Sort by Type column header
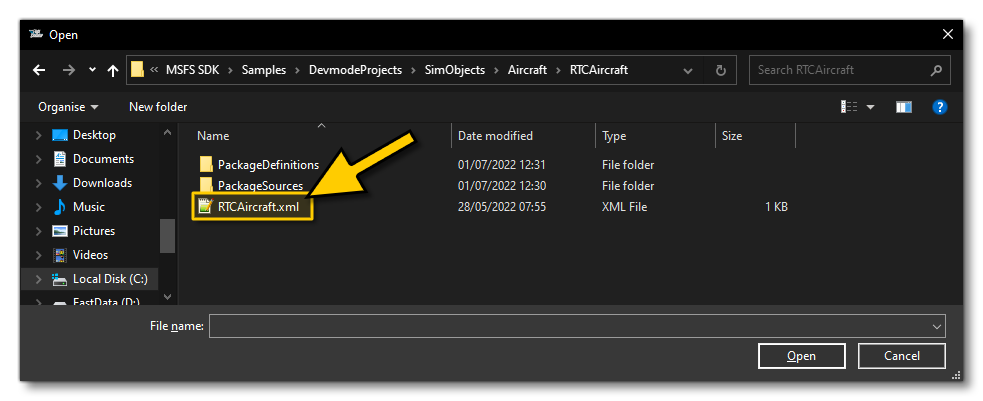This screenshot has width=983, height=401. [614, 136]
